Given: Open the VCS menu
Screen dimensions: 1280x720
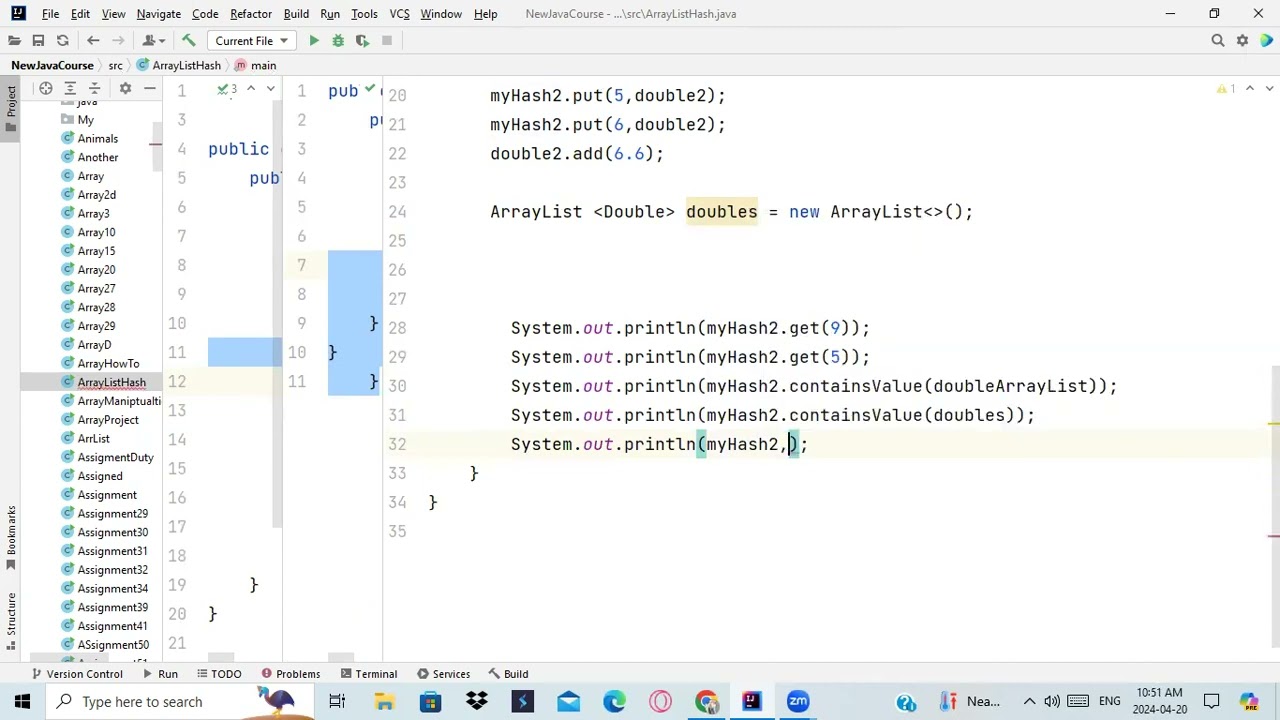Looking at the screenshot, I should click(x=399, y=14).
